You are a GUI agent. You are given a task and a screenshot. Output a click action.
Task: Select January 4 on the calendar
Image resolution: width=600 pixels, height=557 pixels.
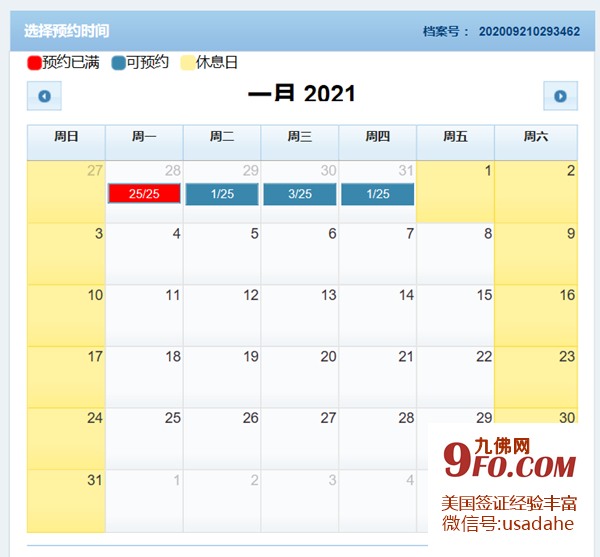tap(144, 253)
